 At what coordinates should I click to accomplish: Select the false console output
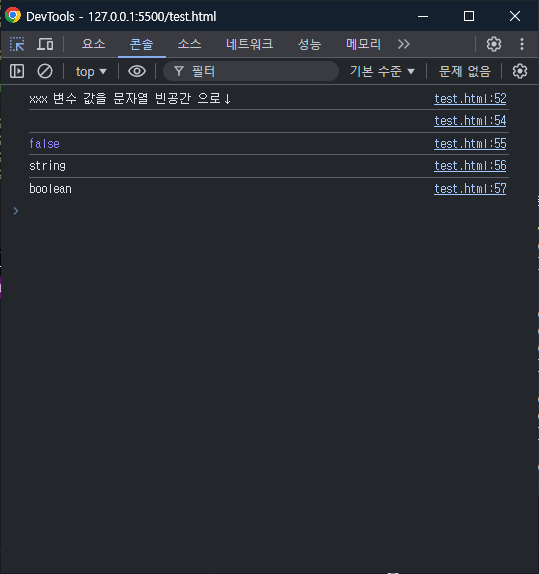pyautogui.click(x=44, y=144)
